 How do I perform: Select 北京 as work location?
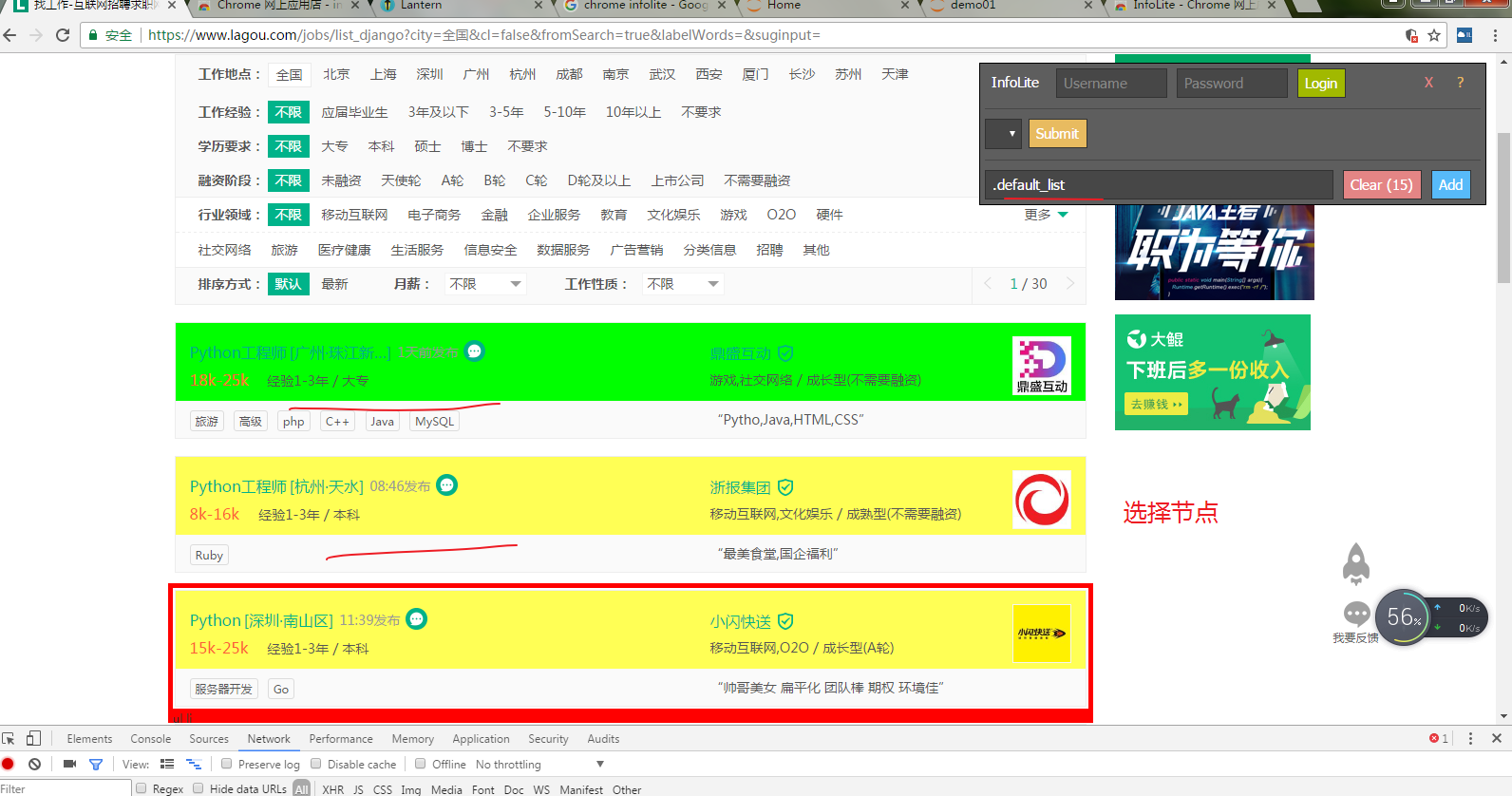pos(336,74)
